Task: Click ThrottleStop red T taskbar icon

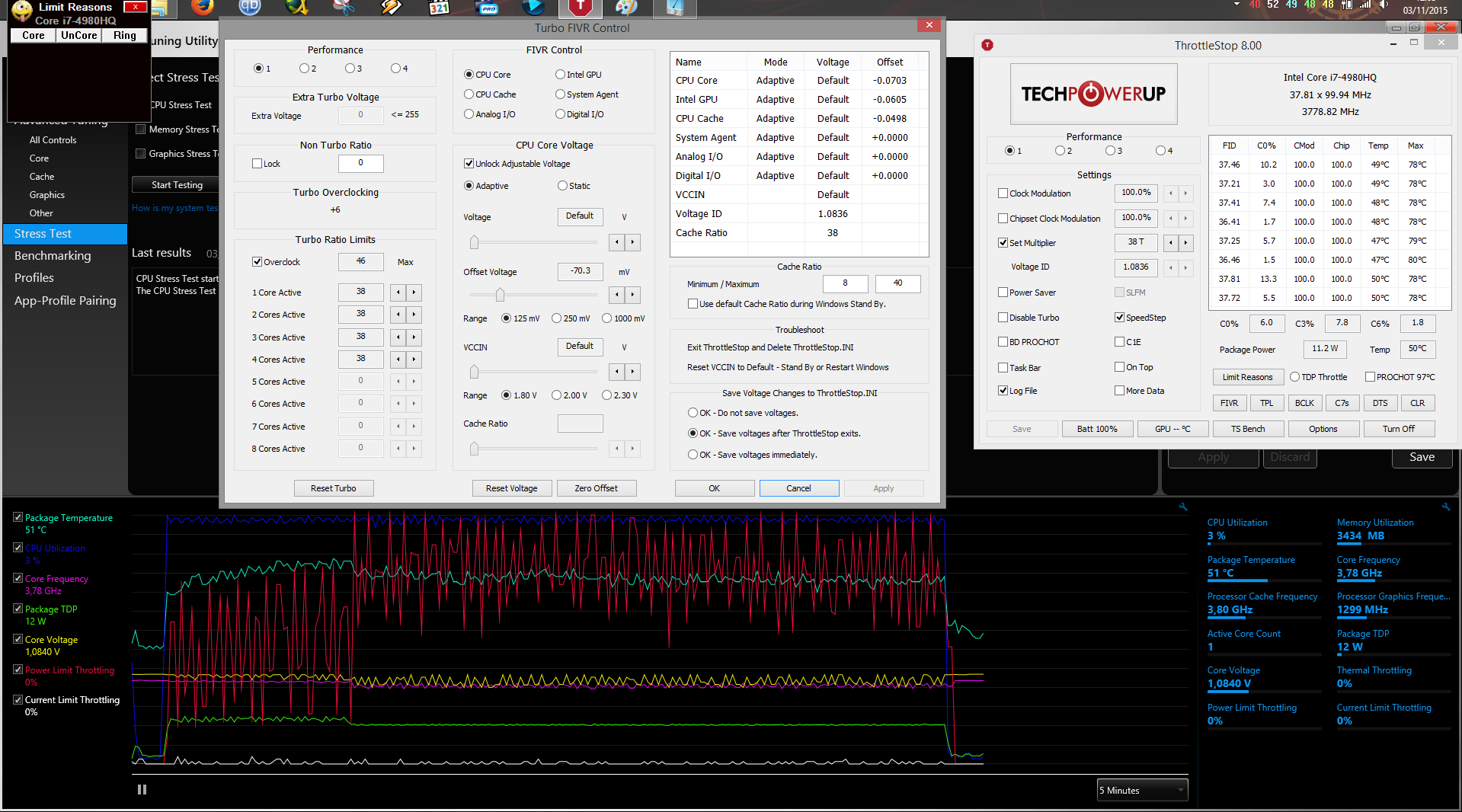Action: [581, 8]
